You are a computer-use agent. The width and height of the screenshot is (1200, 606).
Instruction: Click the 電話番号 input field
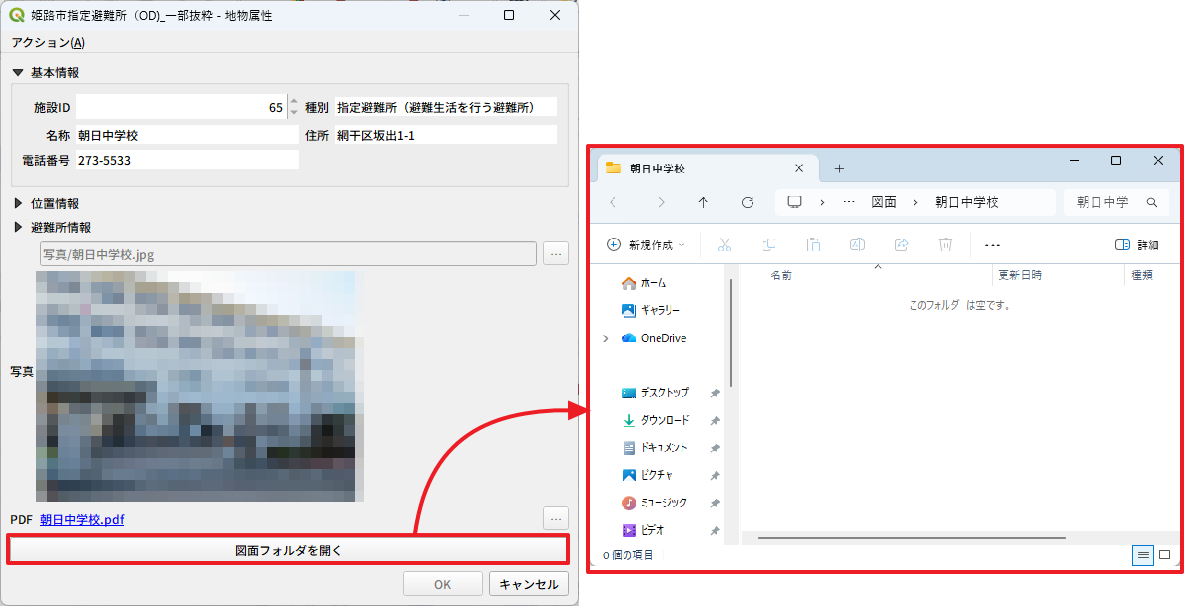pyautogui.click(x=187, y=160)
